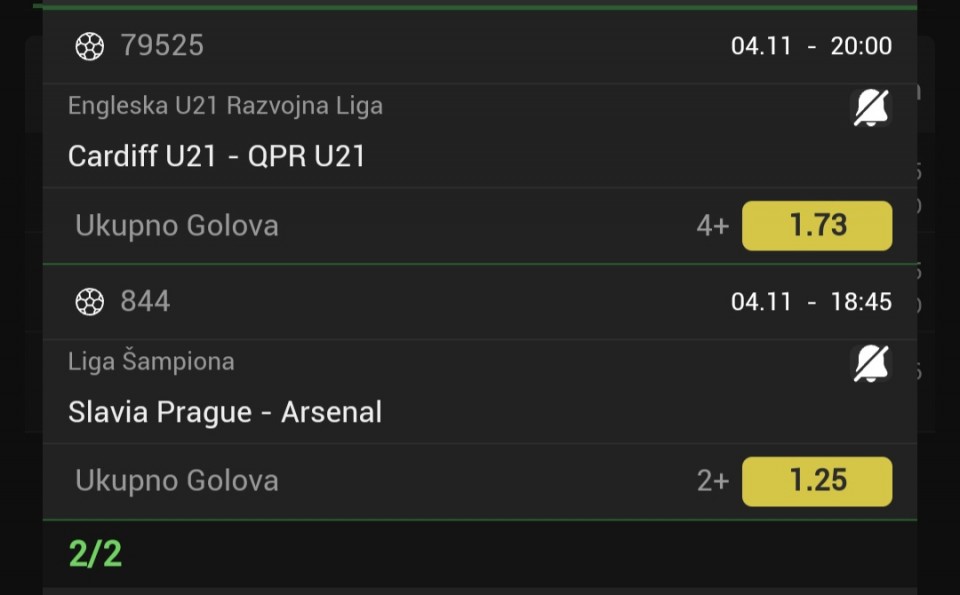Click the Liga Šampiona league label
960x595 pixels.
point(151,362)
